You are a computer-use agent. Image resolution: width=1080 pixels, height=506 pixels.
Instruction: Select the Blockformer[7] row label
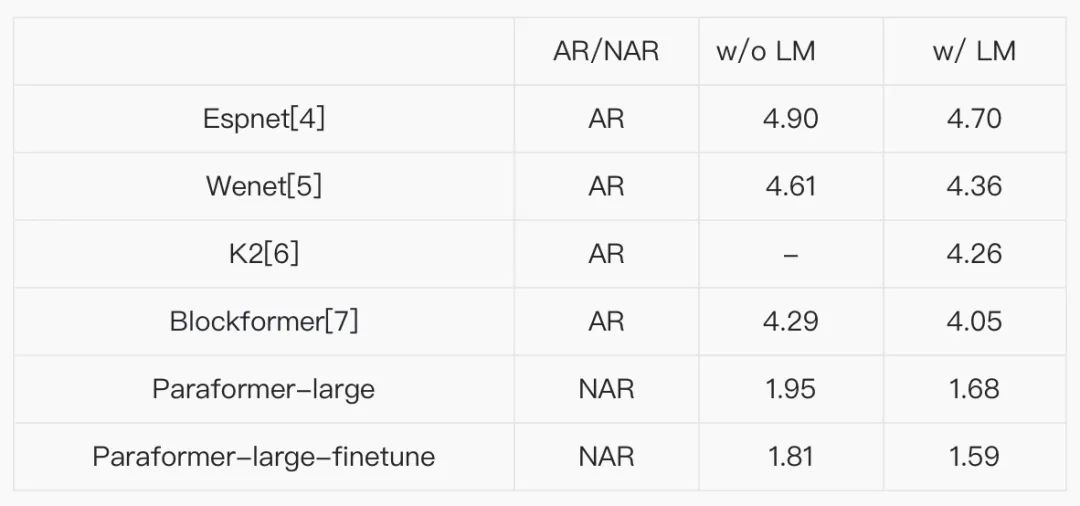pos(264,321)
